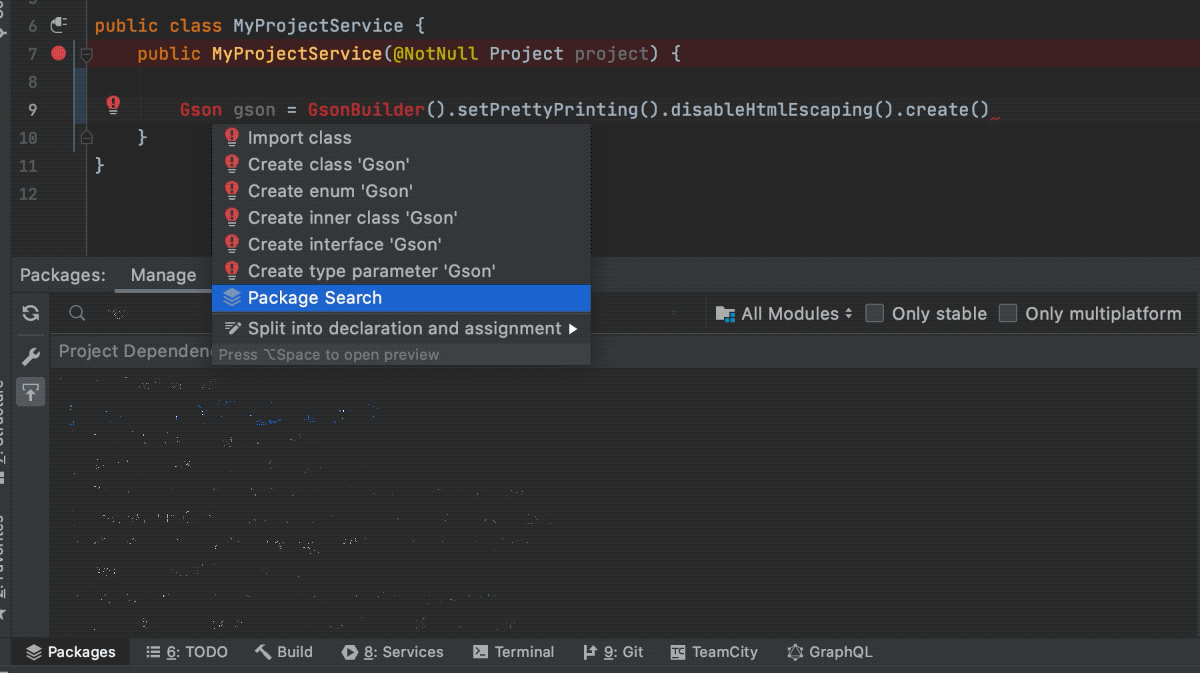Click the magnifier icon in package search
The width and height of the screenshot is (1200, 673).
click(77, 313)
